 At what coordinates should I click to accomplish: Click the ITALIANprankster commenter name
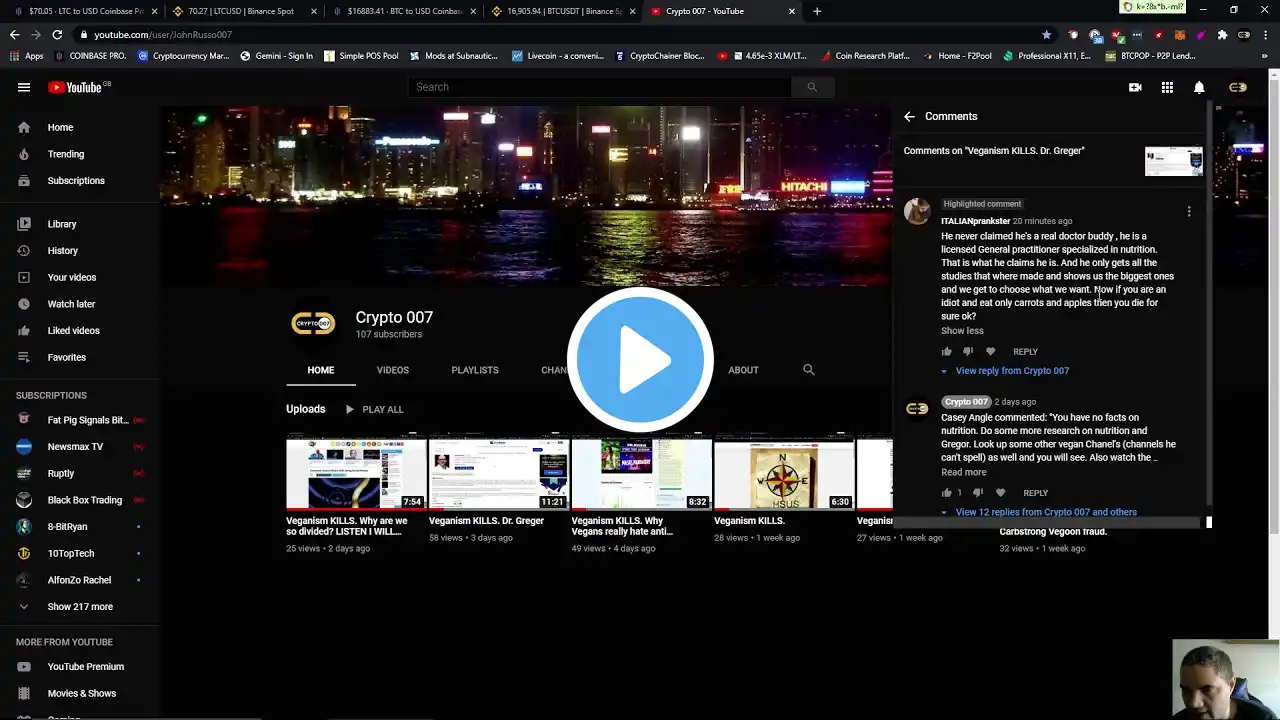coord(975,221)
